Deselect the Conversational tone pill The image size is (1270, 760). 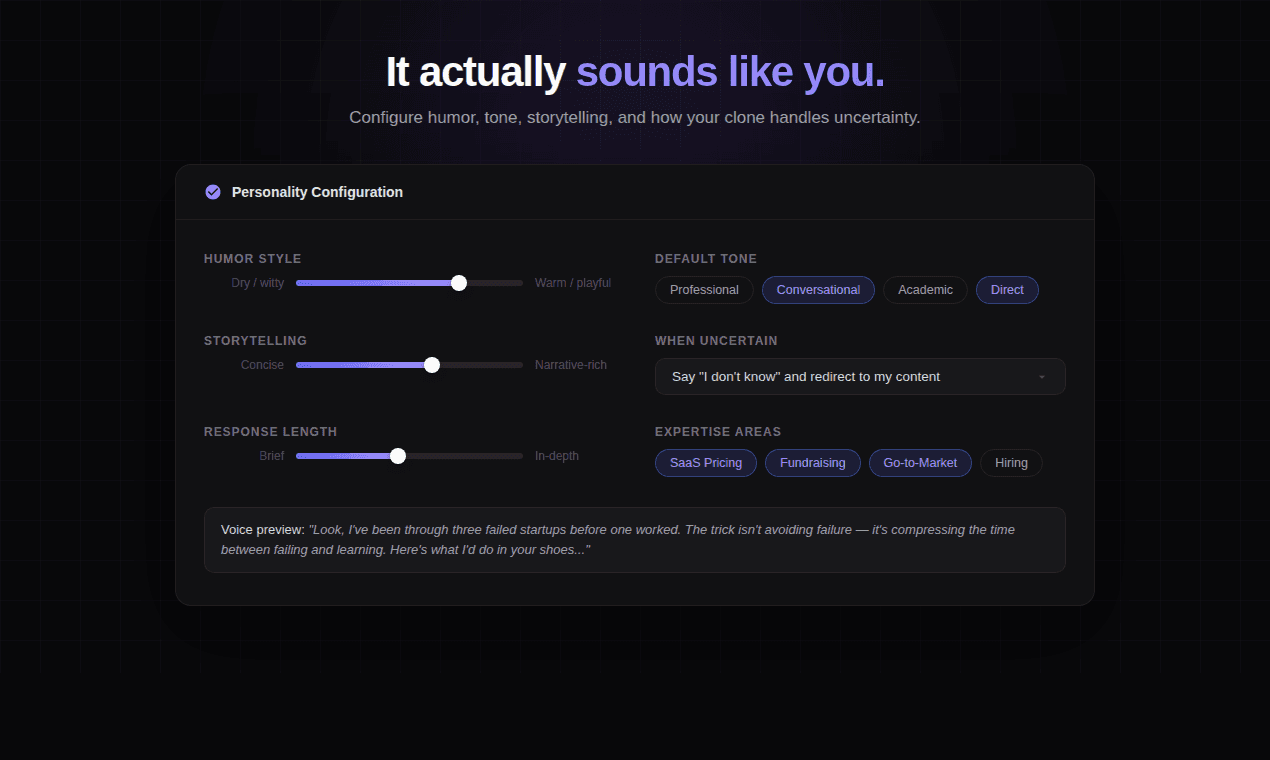(818, 289)
